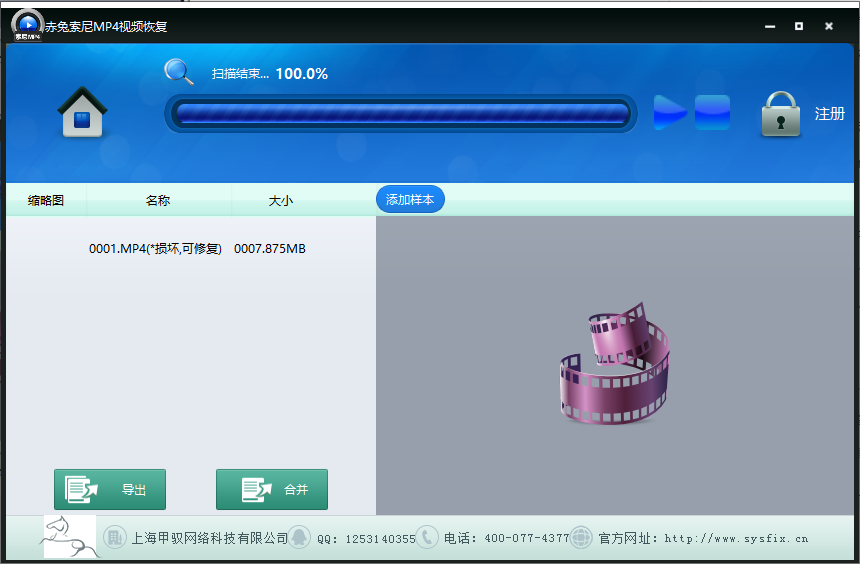This screenshot has width=860, height=564.
Task: Click 上海甲驭网络科技有限公司 company name
Action: (210, 538)
